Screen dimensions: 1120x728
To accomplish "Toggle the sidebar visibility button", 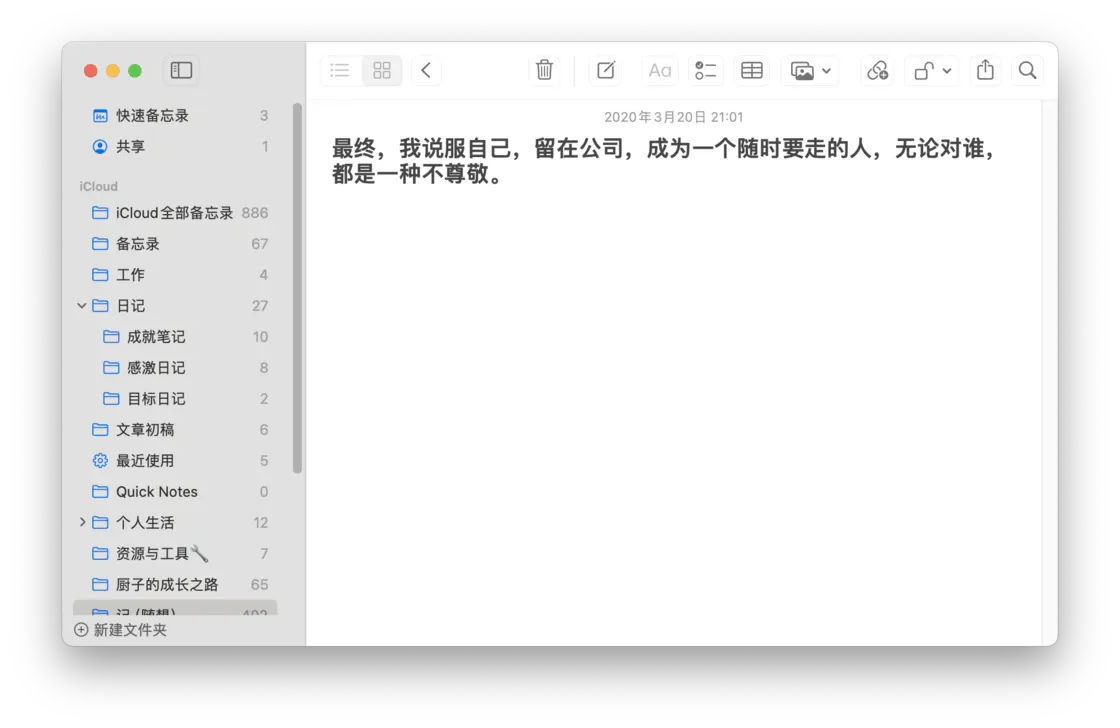I will tap(181, 70).
